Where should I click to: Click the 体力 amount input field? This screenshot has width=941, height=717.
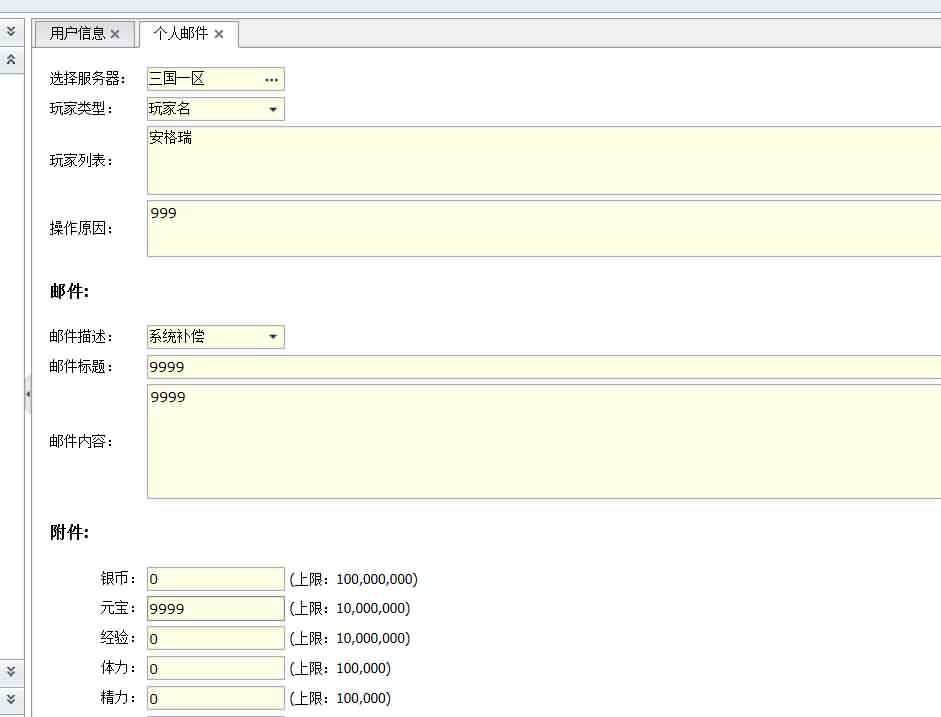(215, 669)
